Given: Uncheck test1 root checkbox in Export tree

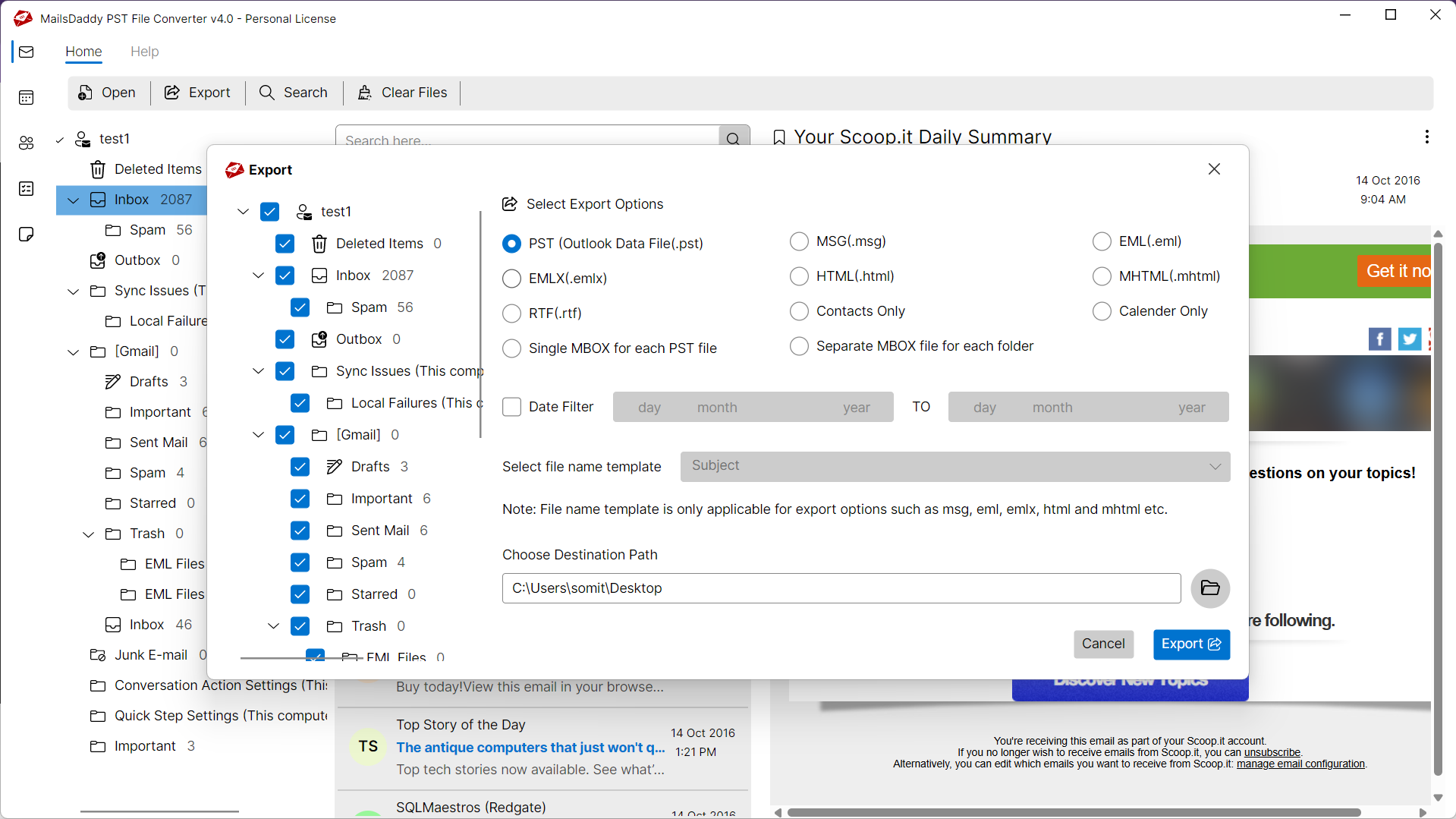Looking at the screenshot, I should click(269, 212).
